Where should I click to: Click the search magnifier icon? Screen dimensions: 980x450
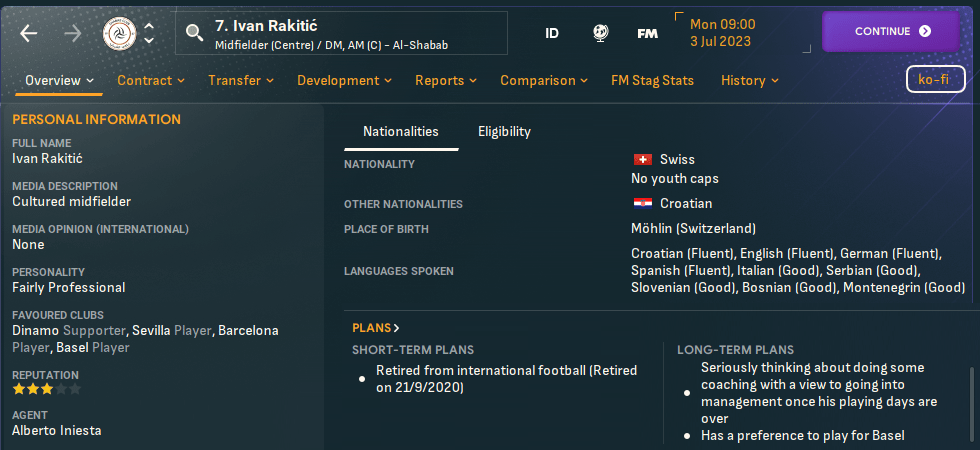point(194,33)
